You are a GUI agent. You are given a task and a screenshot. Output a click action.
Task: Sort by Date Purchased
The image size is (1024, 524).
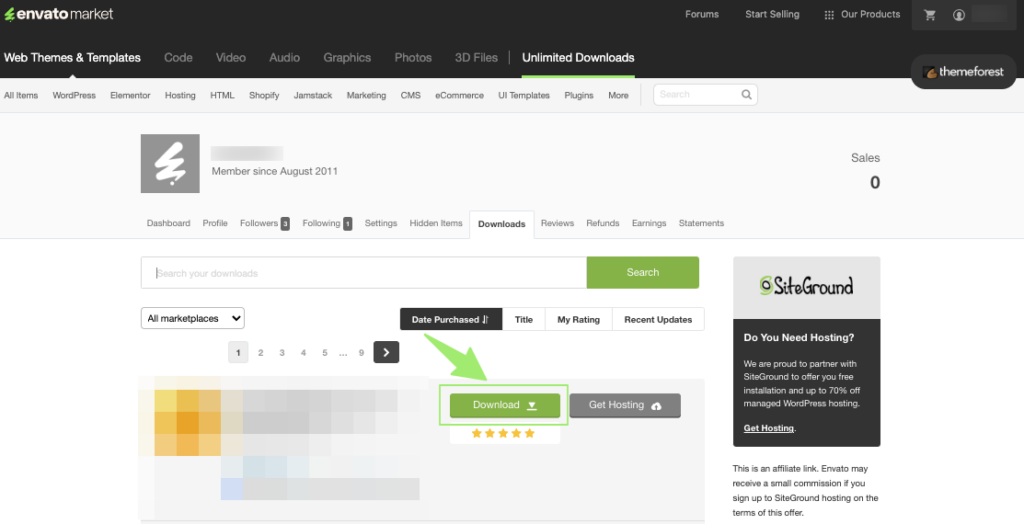[451, 319]
